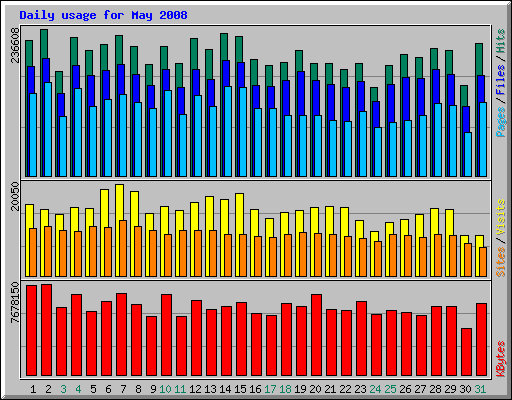Click the red KBytes bar for day 20
Image resolution: width=512 pixels, height=400 pixels.
(316, 335)
